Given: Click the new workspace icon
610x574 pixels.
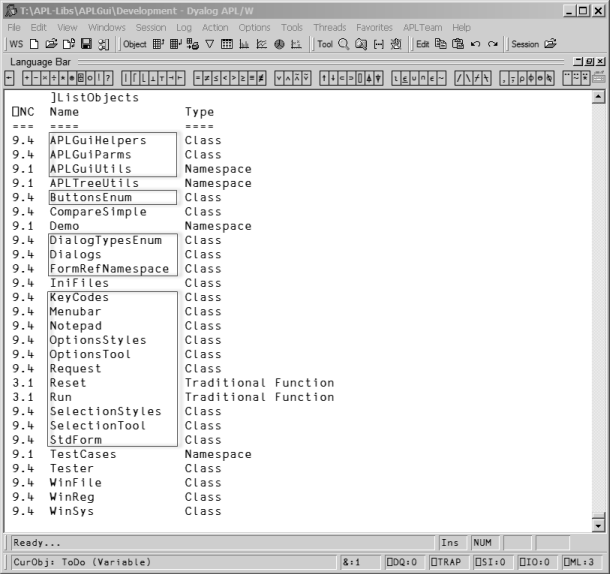Looking at the screenshot, I should coord(34,44).
